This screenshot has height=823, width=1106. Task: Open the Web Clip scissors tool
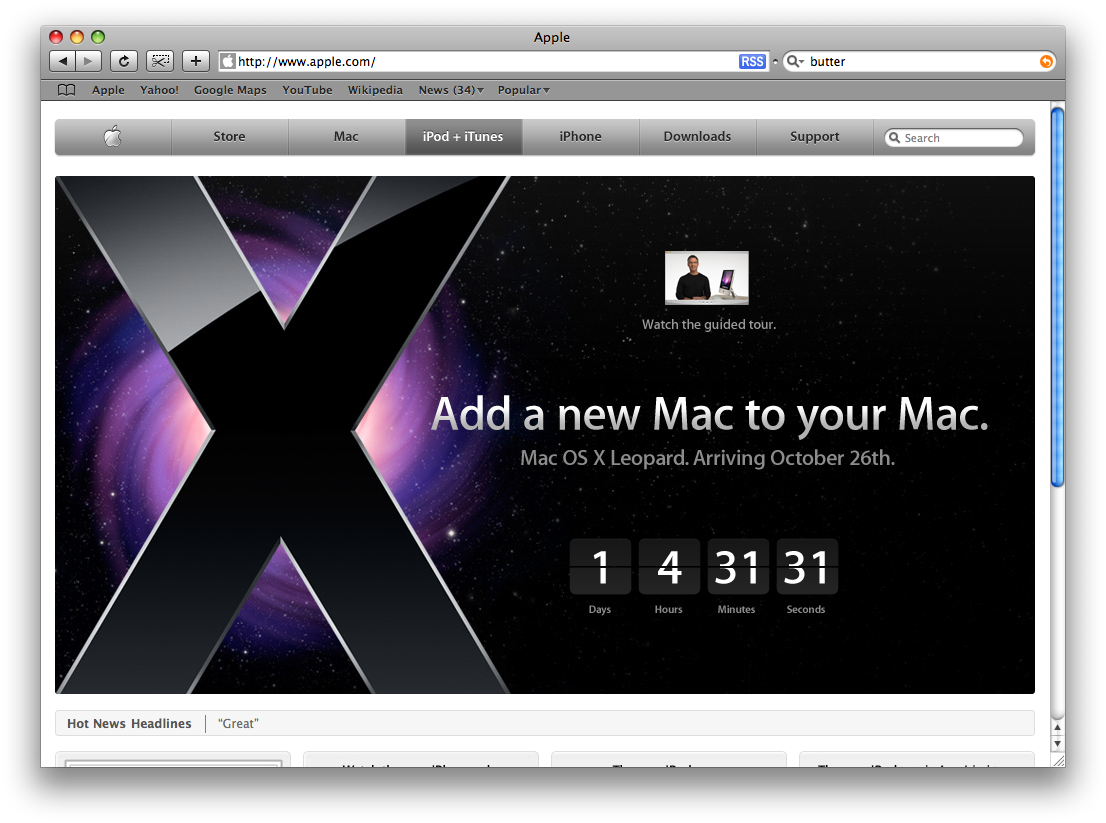160,61
